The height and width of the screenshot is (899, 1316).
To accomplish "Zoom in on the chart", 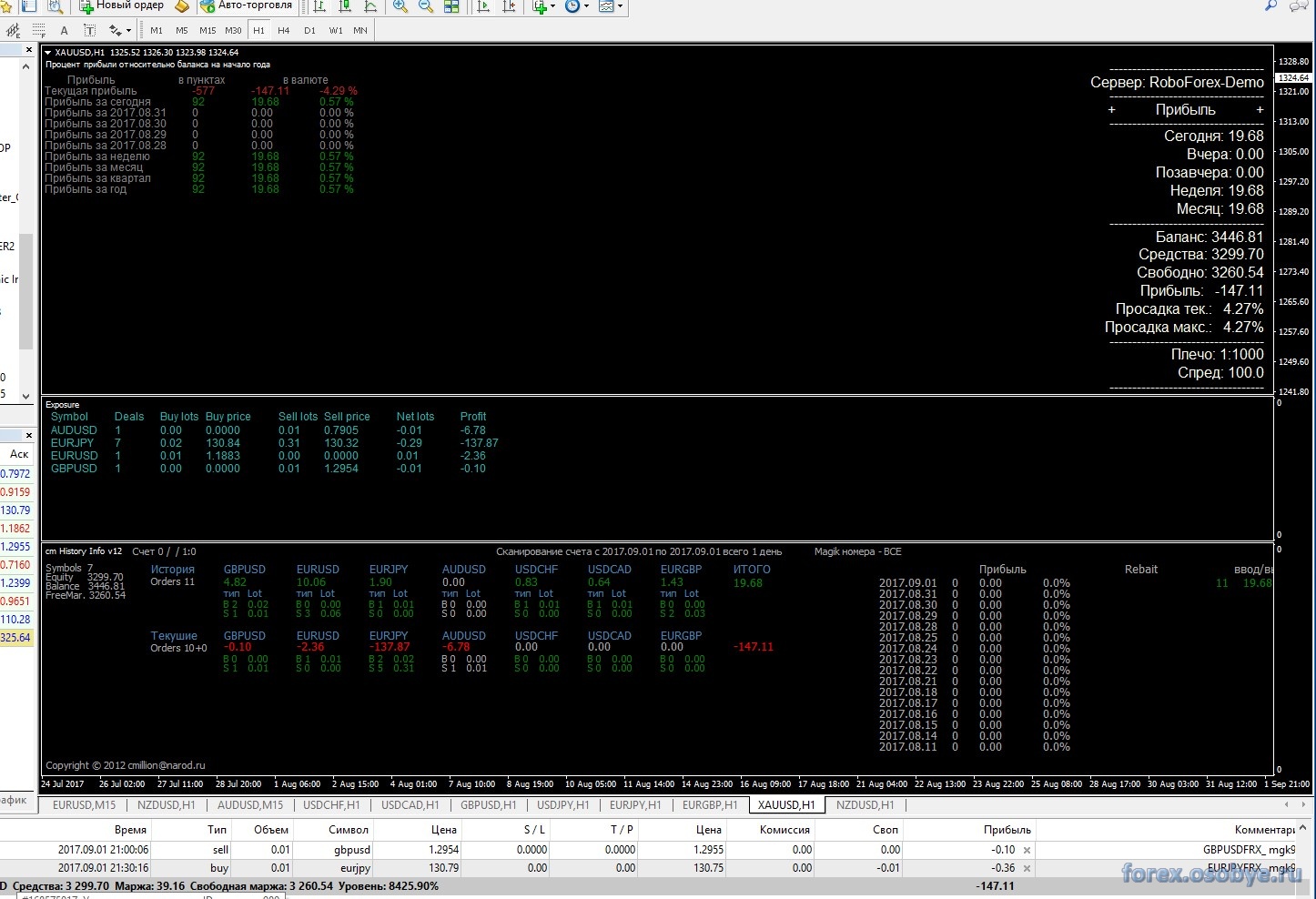I will point(400,6).
